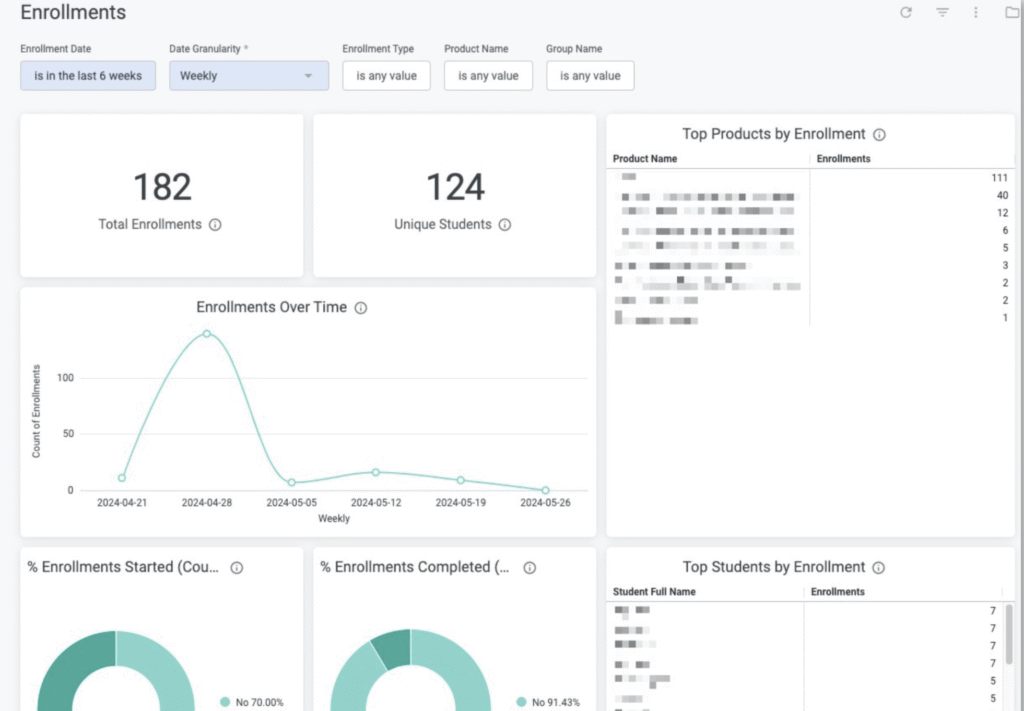The width and height of the screenshot is (1024, 711).
Task: Click the 2024-04-21 data point on chart
Action: pos(122,478)
